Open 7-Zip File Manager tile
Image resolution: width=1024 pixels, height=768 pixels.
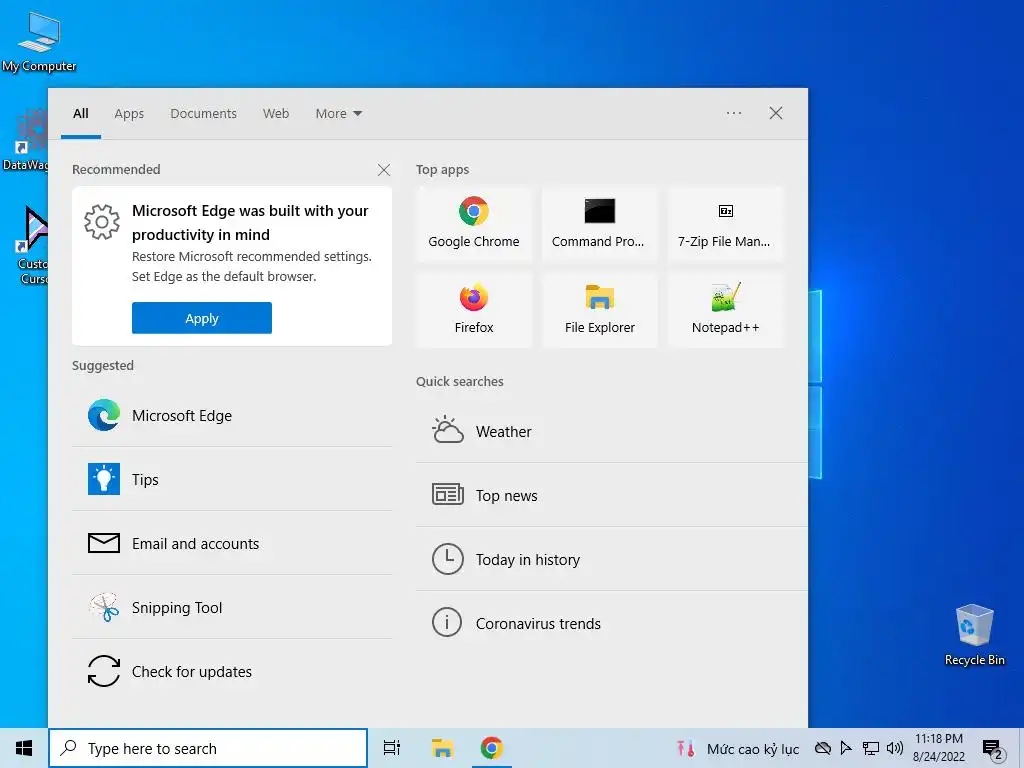[x=725, y=224]
